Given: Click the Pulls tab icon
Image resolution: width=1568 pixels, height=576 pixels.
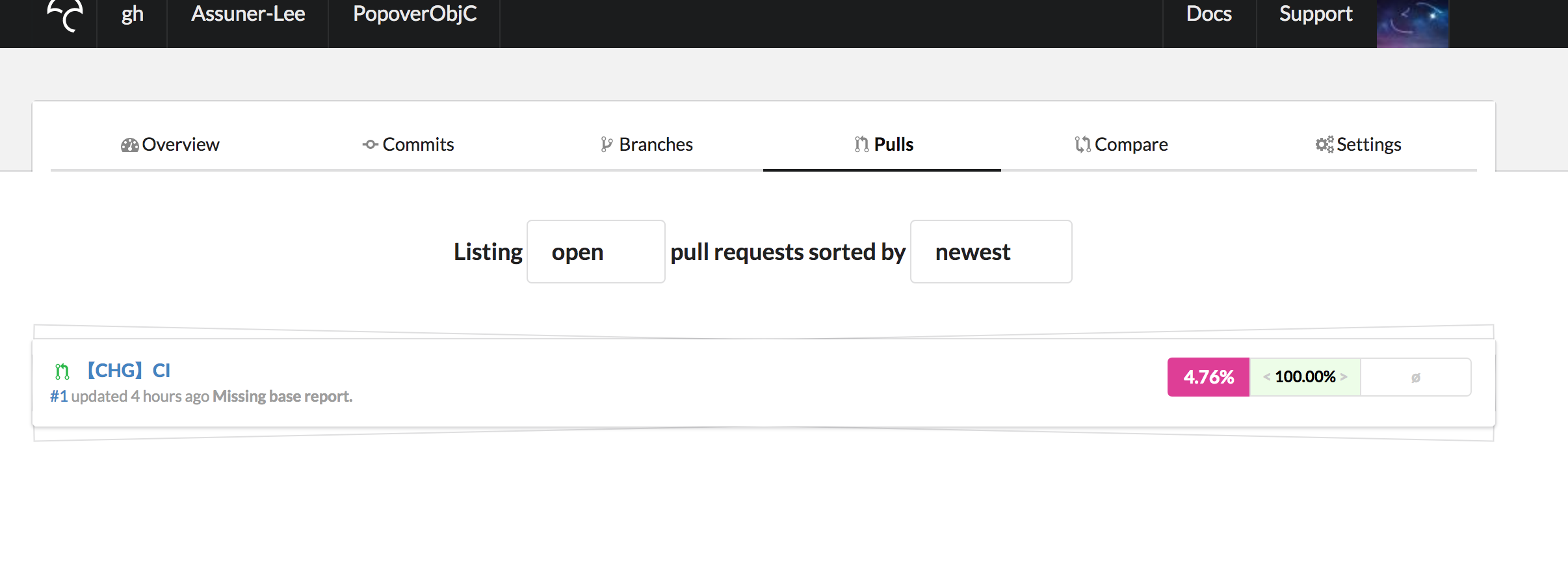Looking at the screenshot, I should click(x=861, y=144).
